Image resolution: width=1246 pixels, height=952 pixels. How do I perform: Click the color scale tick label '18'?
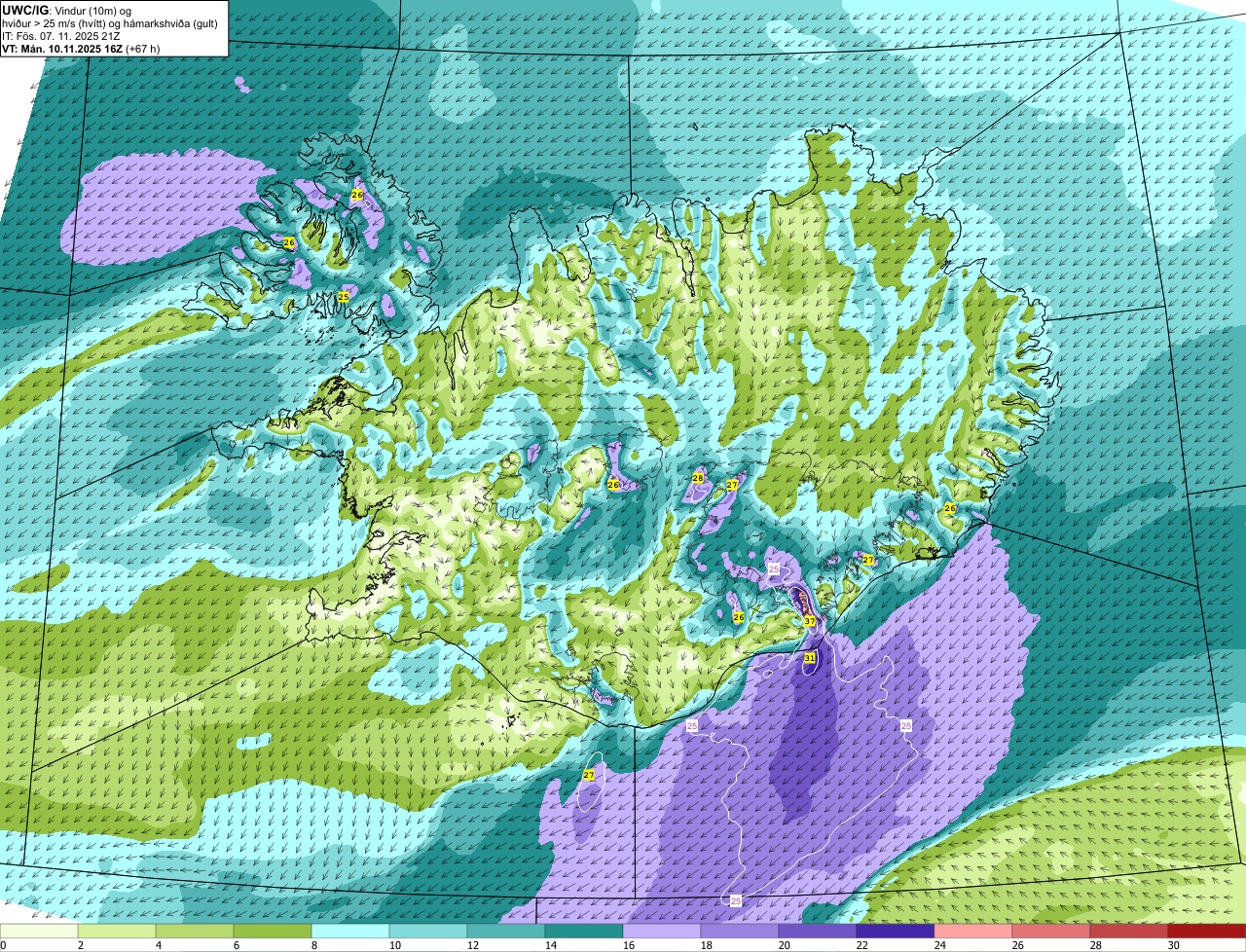706,945
